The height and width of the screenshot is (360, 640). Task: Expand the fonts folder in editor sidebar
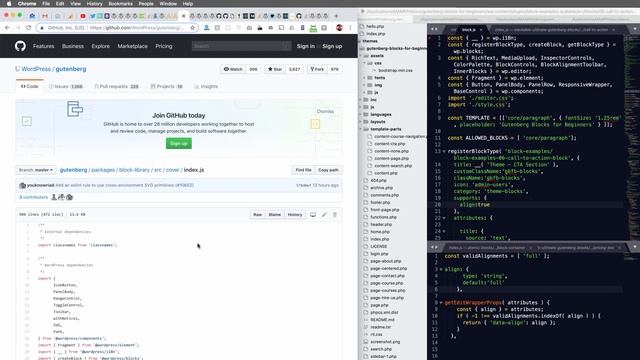(x=365, y=78)
